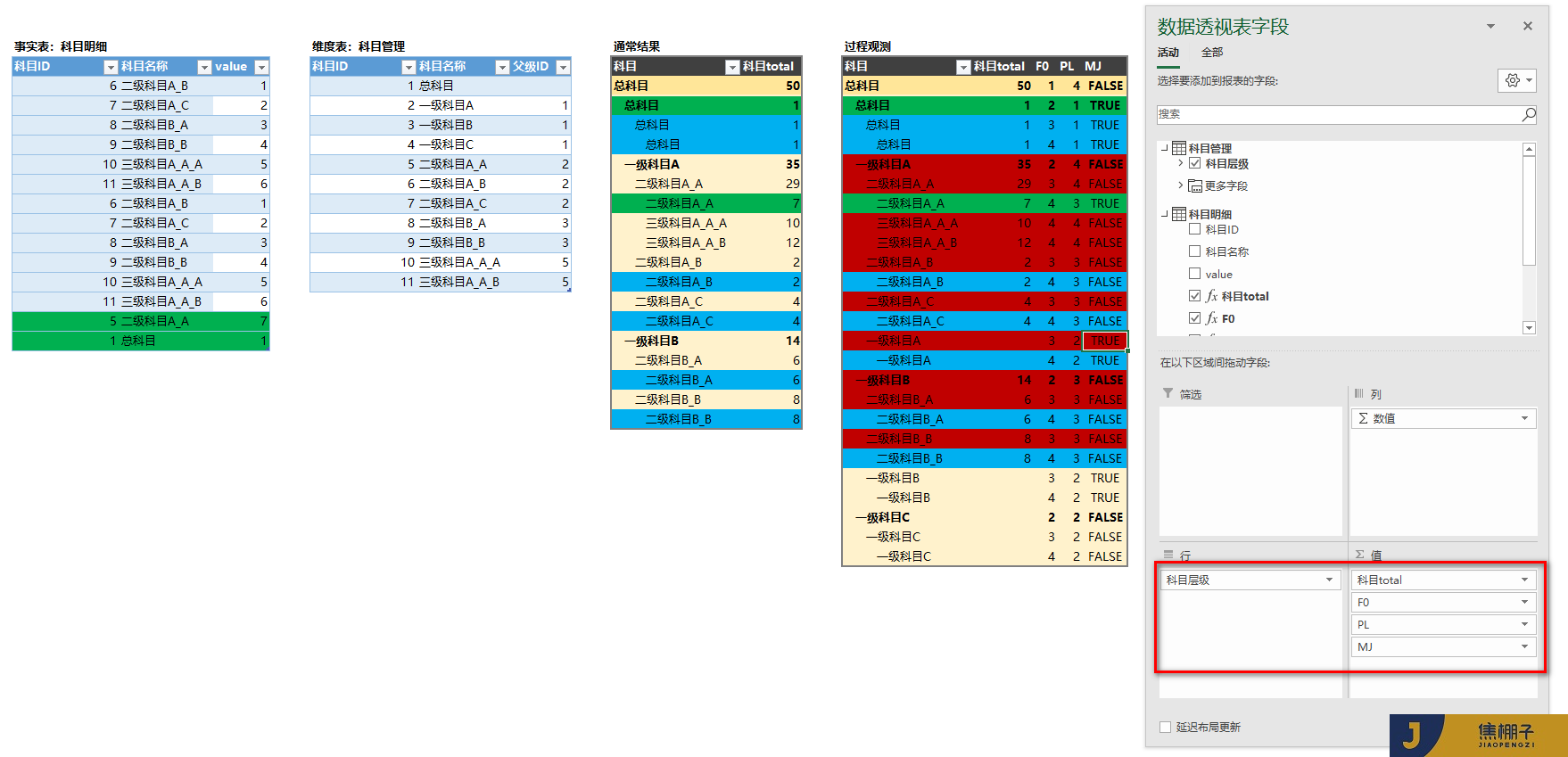Screen dimensions: 1568x757
Task: Select the 科目total header in 过程观测 pivot
Action: [999, 66]
